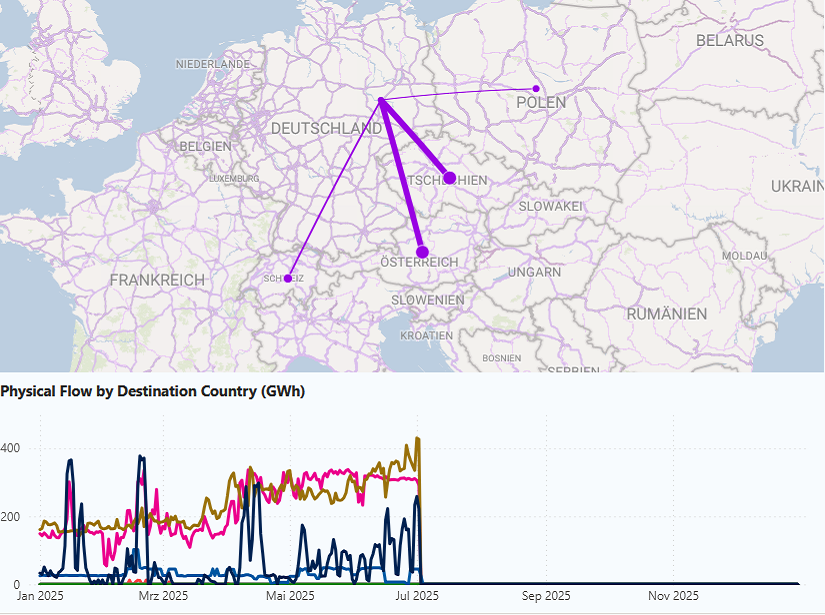Click the thin flow line to Switzerland
This screenshot has height=615, width=825.
[x=334, y=189]
